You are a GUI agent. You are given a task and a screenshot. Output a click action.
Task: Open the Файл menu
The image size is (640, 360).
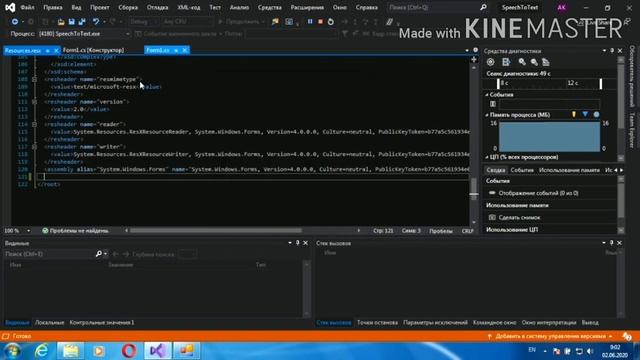(x=27, y=7)
